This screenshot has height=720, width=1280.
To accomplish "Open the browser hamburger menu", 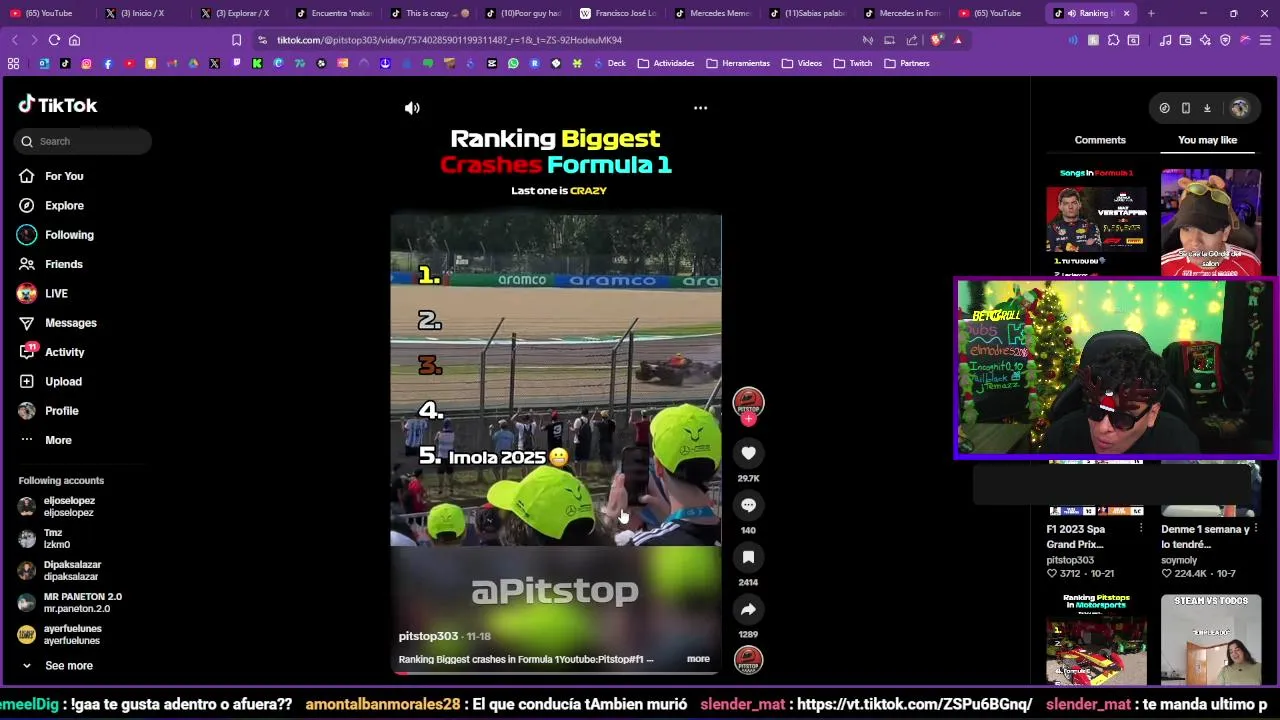I will (x=1265, y=40).
